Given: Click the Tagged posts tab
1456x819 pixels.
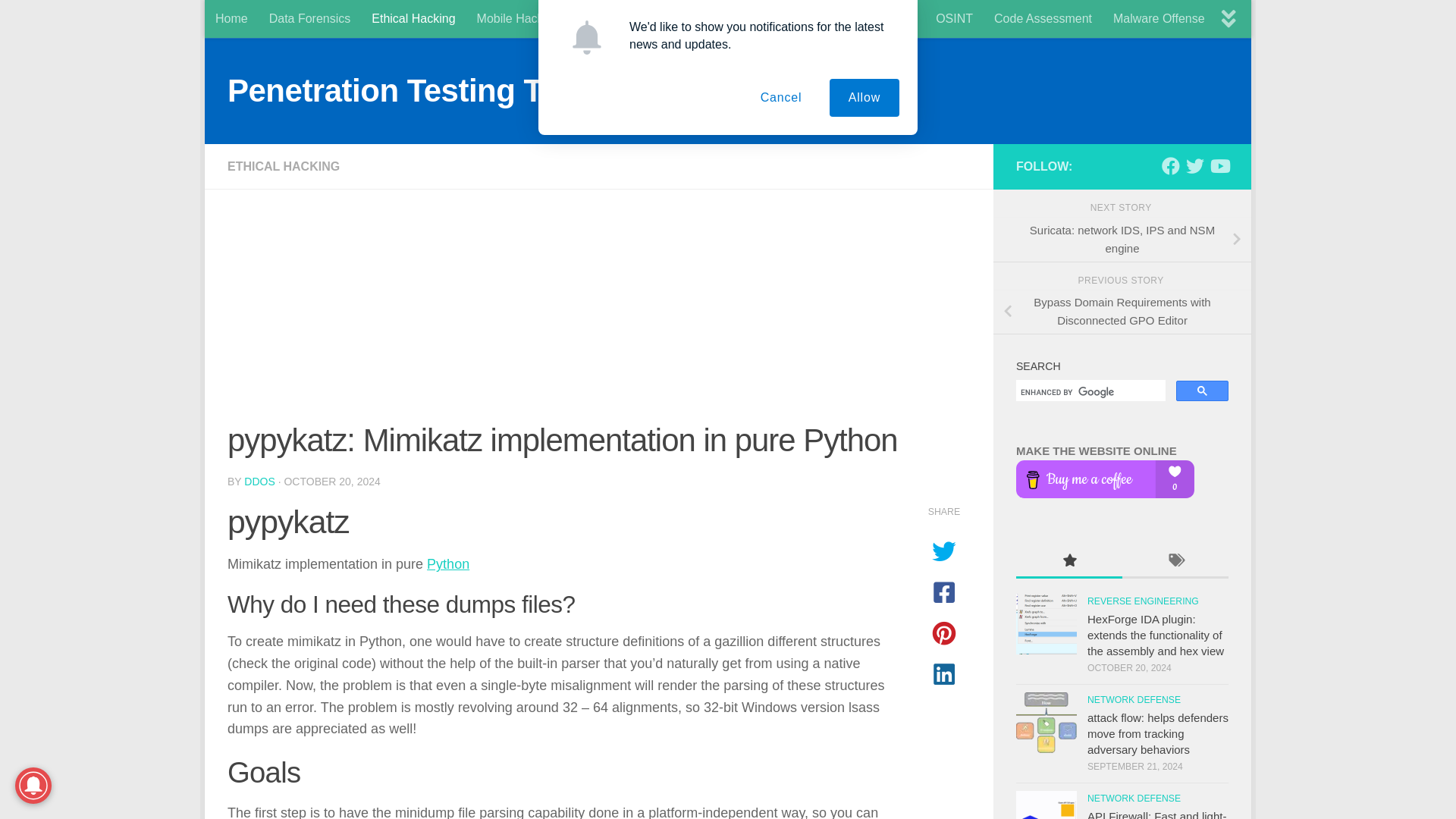Looking at the screenshot, I should (x=1176, y=560).
